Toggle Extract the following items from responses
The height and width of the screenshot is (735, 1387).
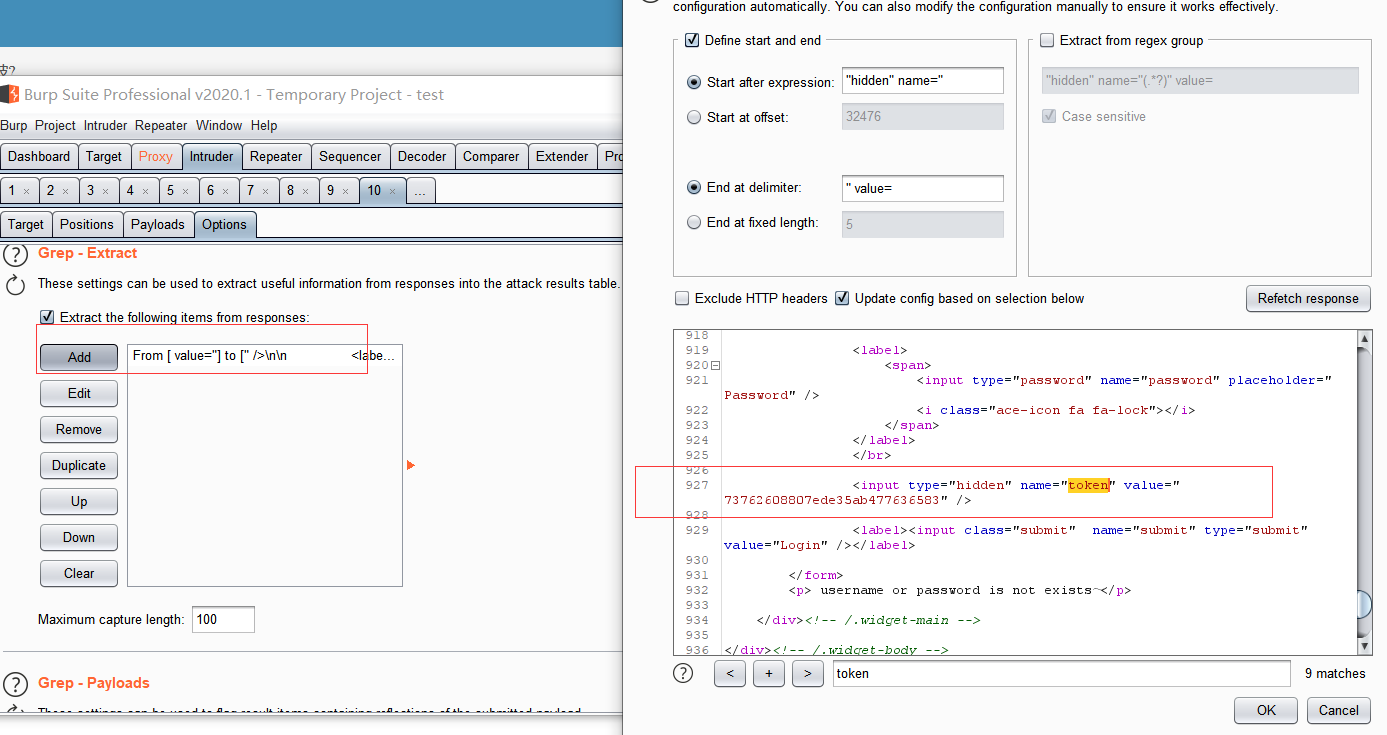(x=47, y=317)
